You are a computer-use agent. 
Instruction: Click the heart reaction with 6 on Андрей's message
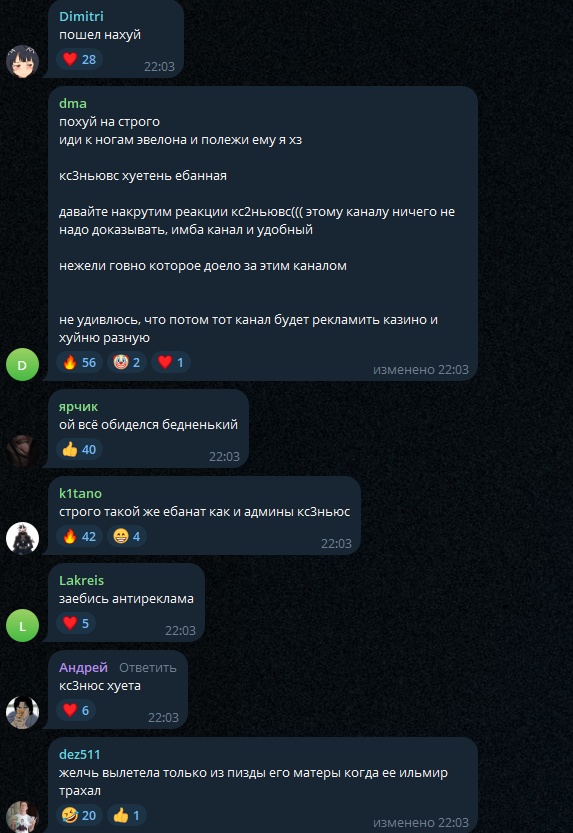click(x=75, y=710)
